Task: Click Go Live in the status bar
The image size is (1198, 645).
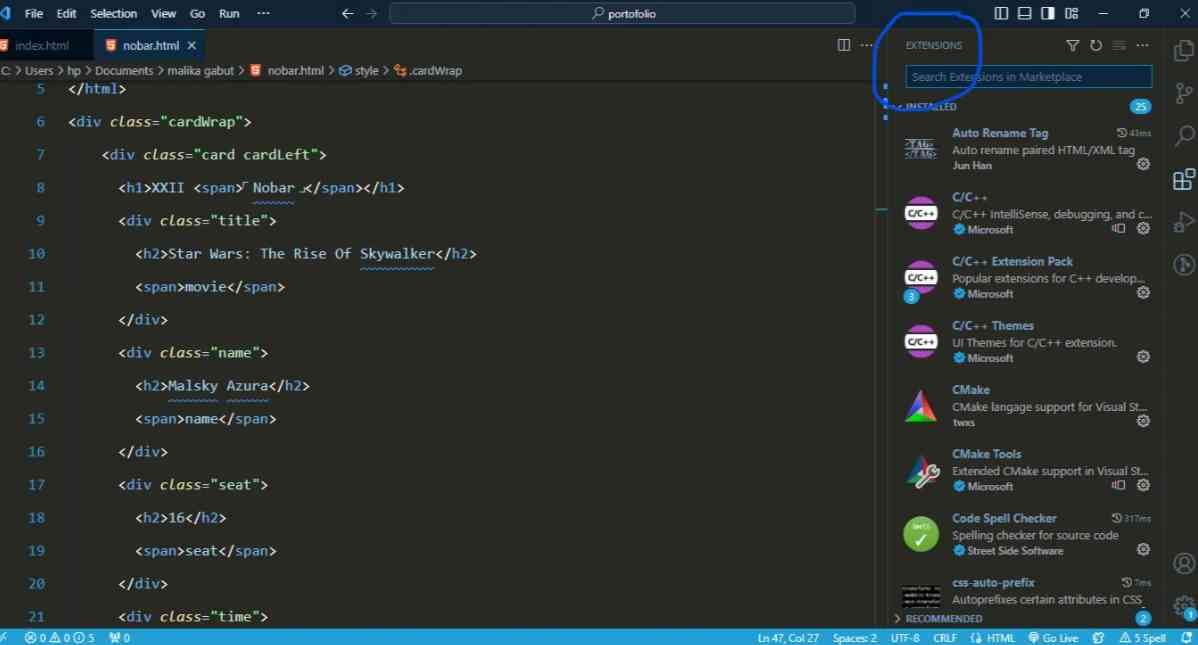Action: 1053,637
